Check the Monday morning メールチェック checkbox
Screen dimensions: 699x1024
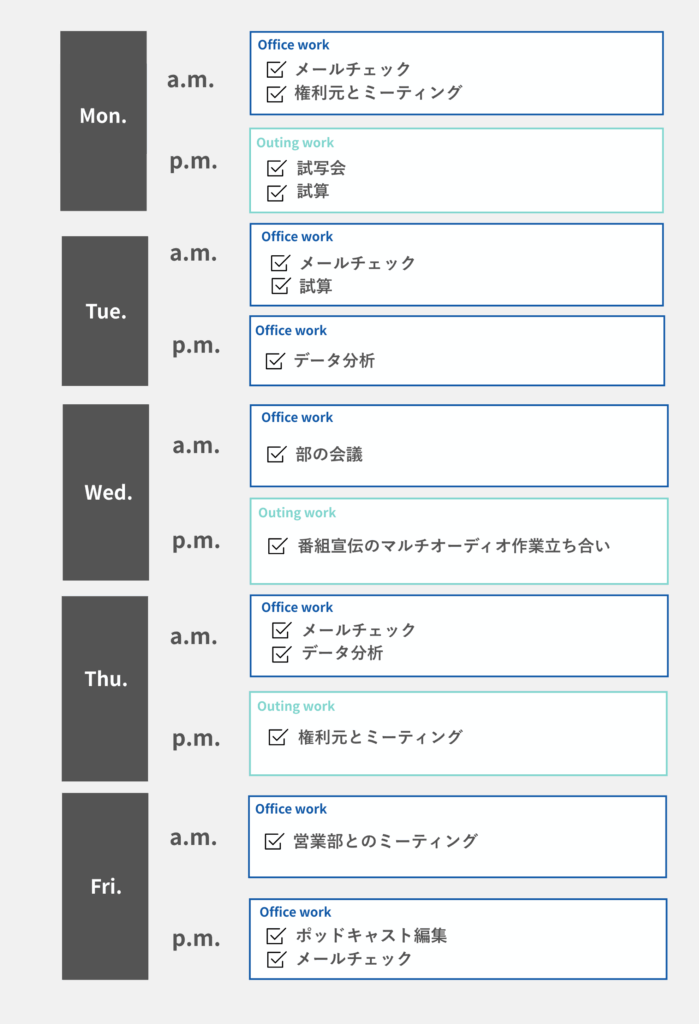(x=276, y=70)
